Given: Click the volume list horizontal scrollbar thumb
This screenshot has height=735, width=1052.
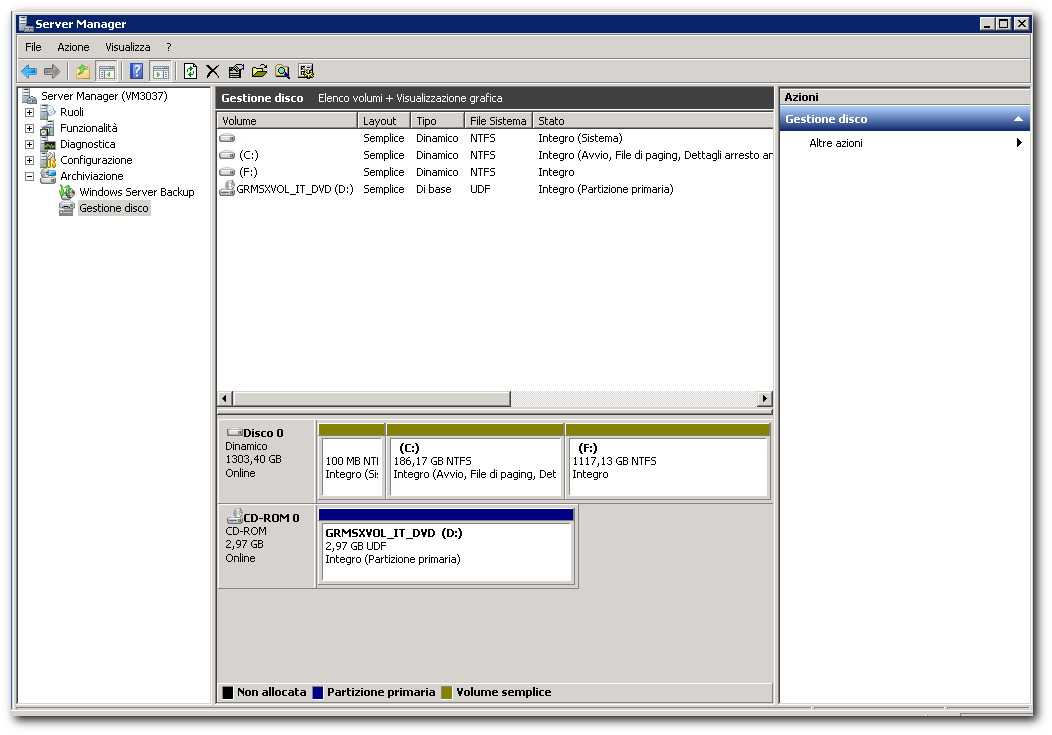Looking at the screenshot, I should coord(372,398).
